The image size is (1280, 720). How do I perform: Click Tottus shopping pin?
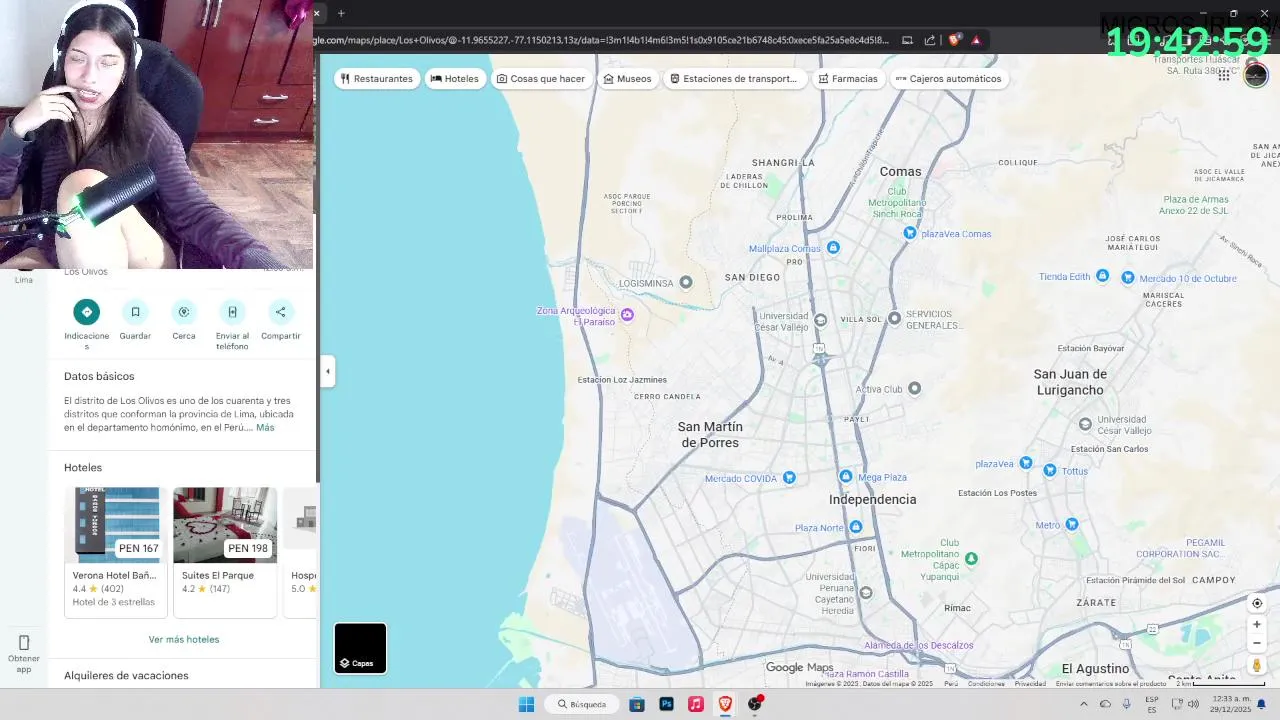[x=1050, y=470]
